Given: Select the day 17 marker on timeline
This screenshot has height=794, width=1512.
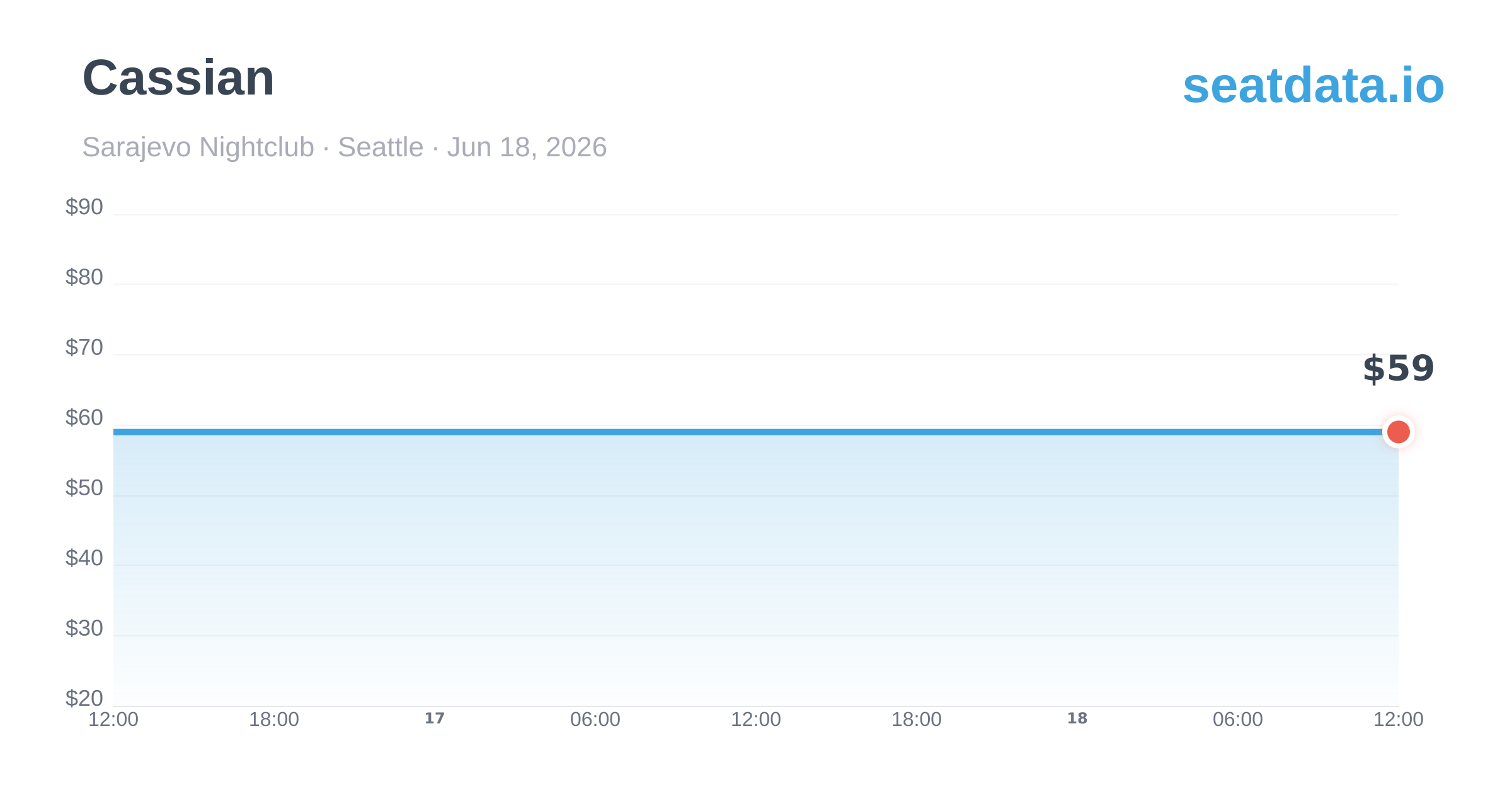Looking at the screenshot, I should 435,718.
